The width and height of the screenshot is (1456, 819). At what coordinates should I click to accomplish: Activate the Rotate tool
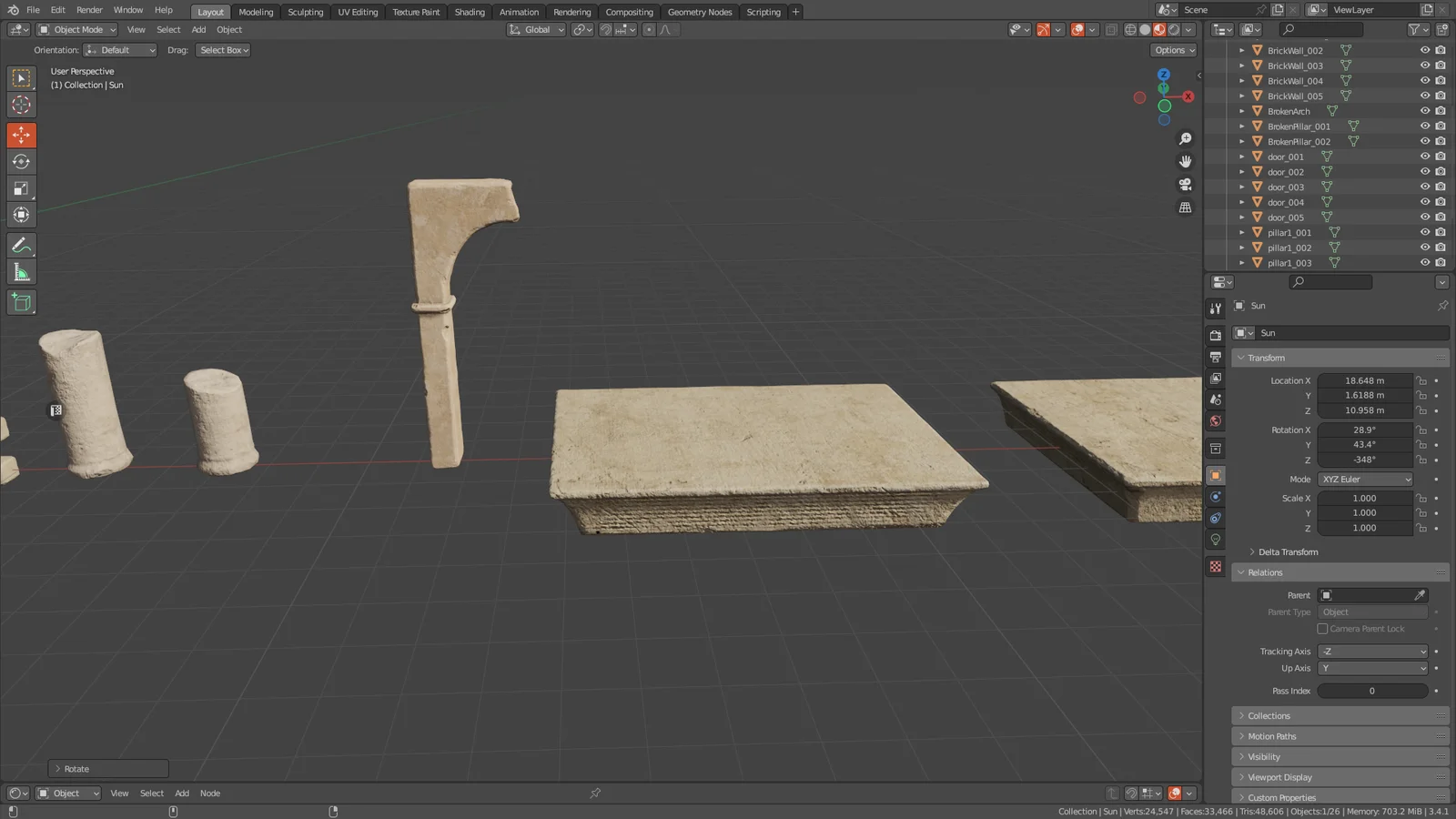21,161
